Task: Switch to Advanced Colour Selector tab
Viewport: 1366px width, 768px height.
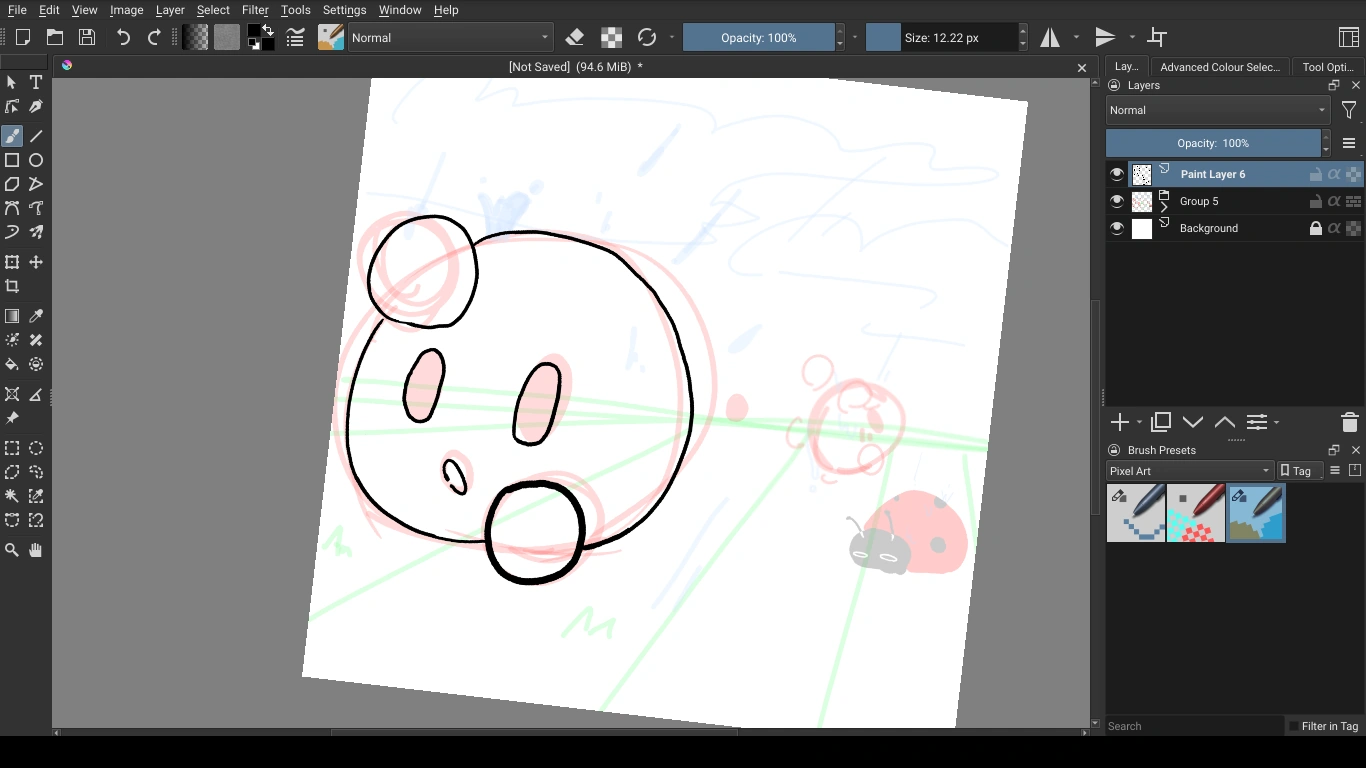Action: point(1219,67)
